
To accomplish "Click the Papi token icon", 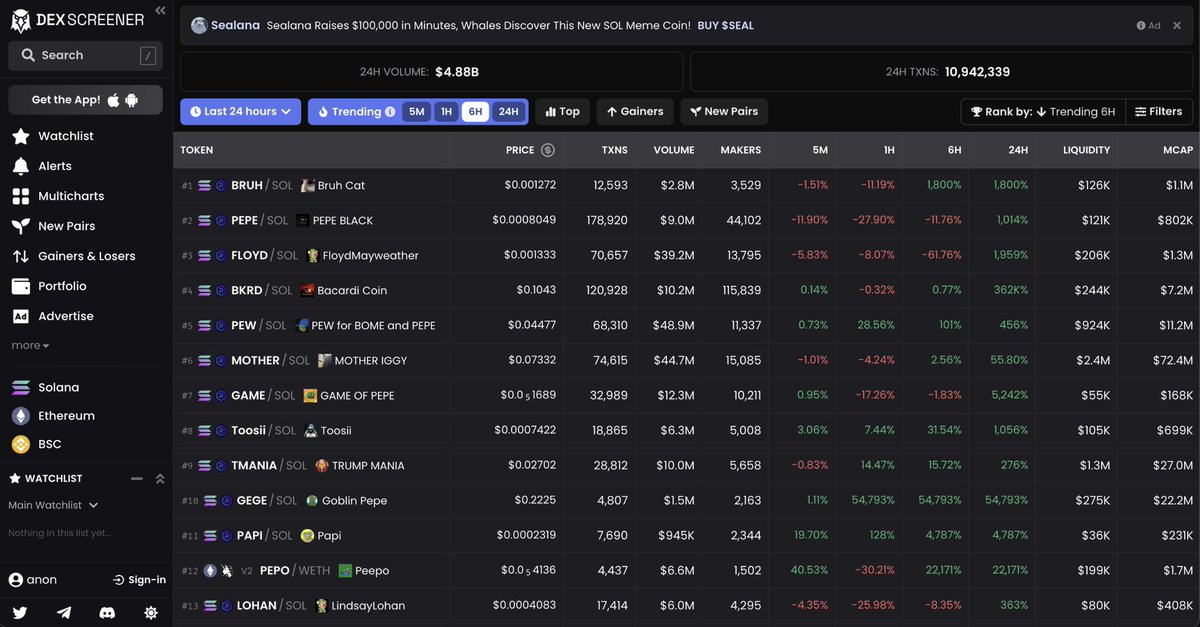I will [307, 535].
